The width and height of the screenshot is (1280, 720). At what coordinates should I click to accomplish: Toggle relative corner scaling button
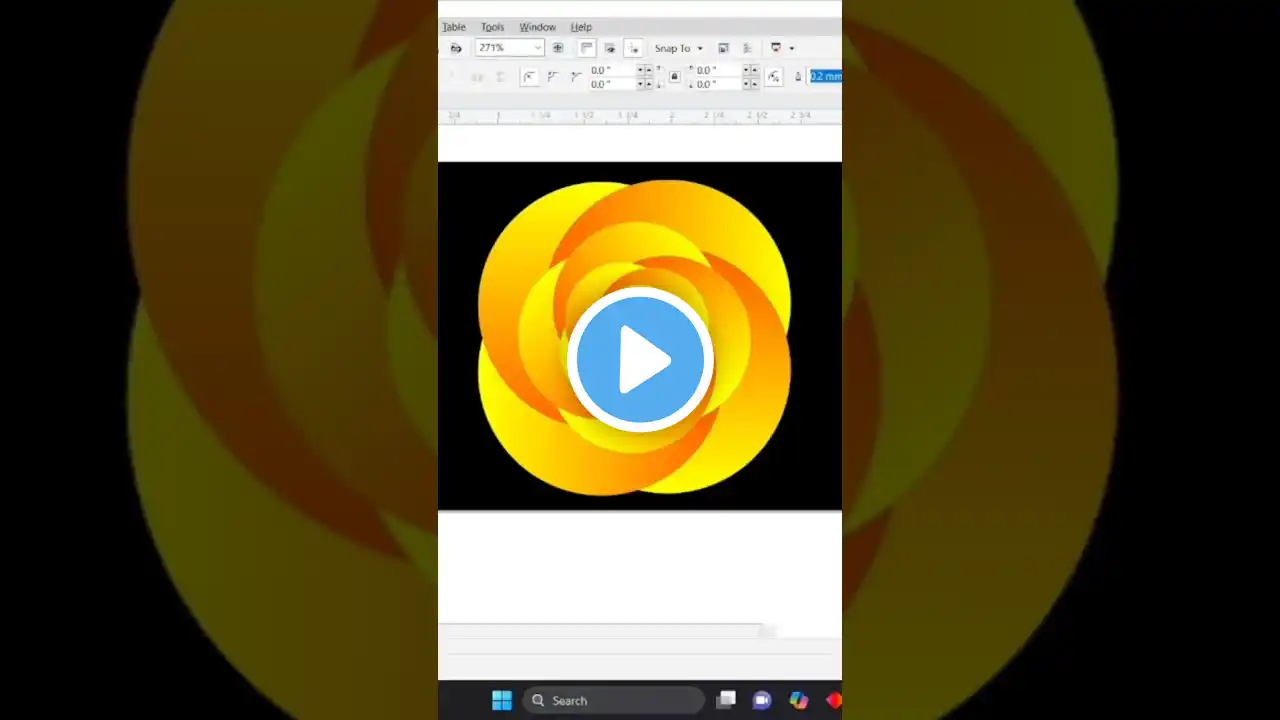click(773, 77)
